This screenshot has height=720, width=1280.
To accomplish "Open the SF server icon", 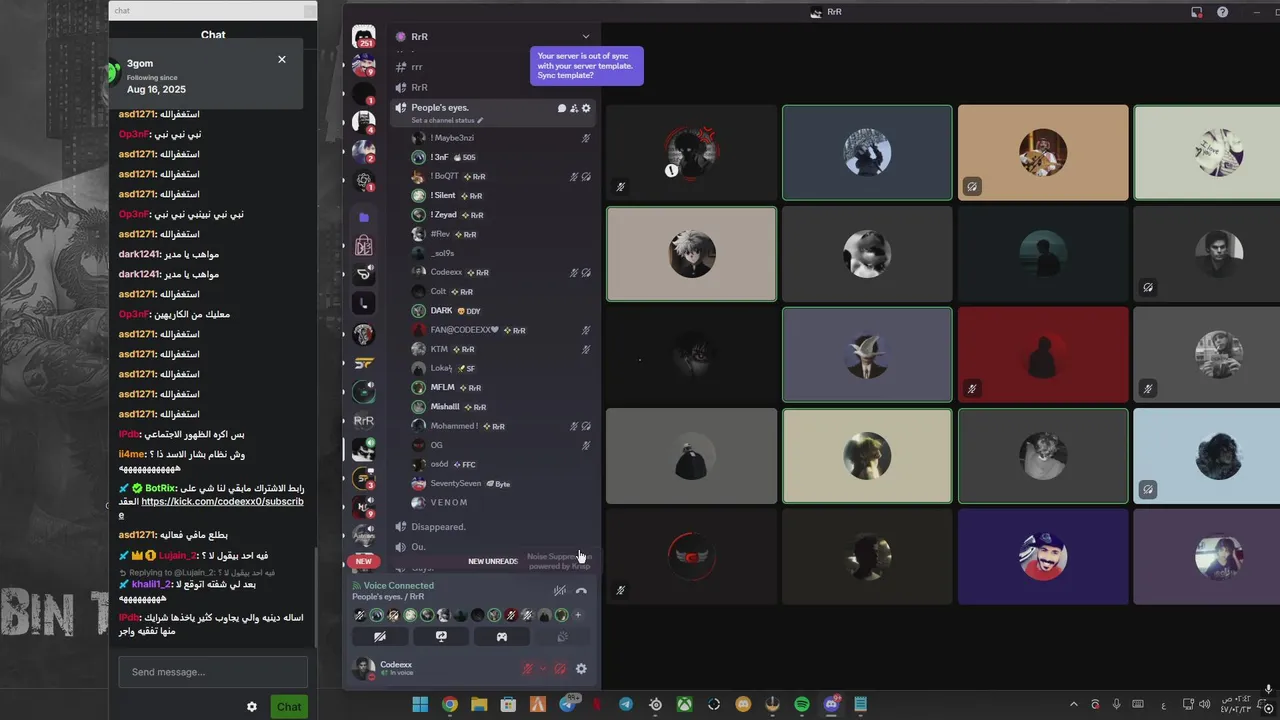I will click(364, 363).
